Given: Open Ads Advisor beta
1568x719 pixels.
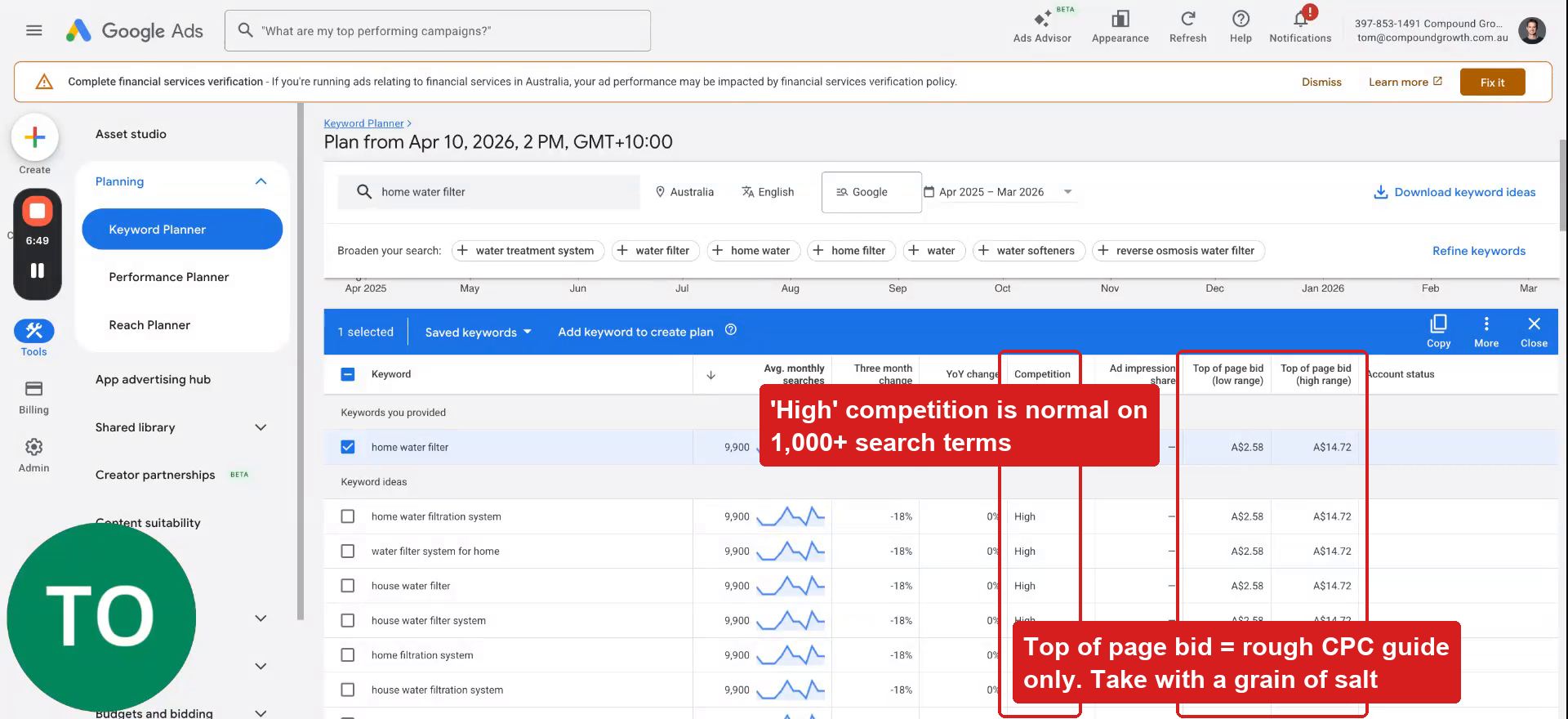Looking at the screenshot, I should [x=1042, y=25].
